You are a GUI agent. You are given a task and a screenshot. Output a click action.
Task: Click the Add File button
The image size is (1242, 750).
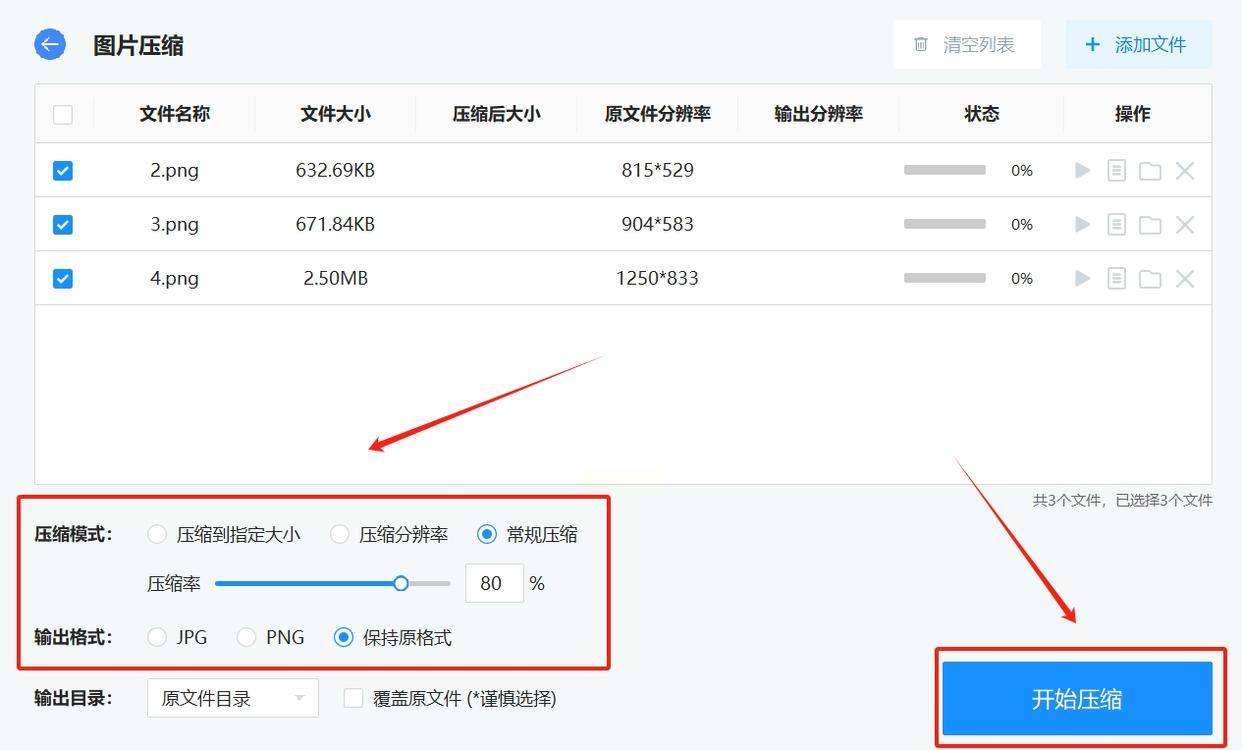tap(1138, 45)
